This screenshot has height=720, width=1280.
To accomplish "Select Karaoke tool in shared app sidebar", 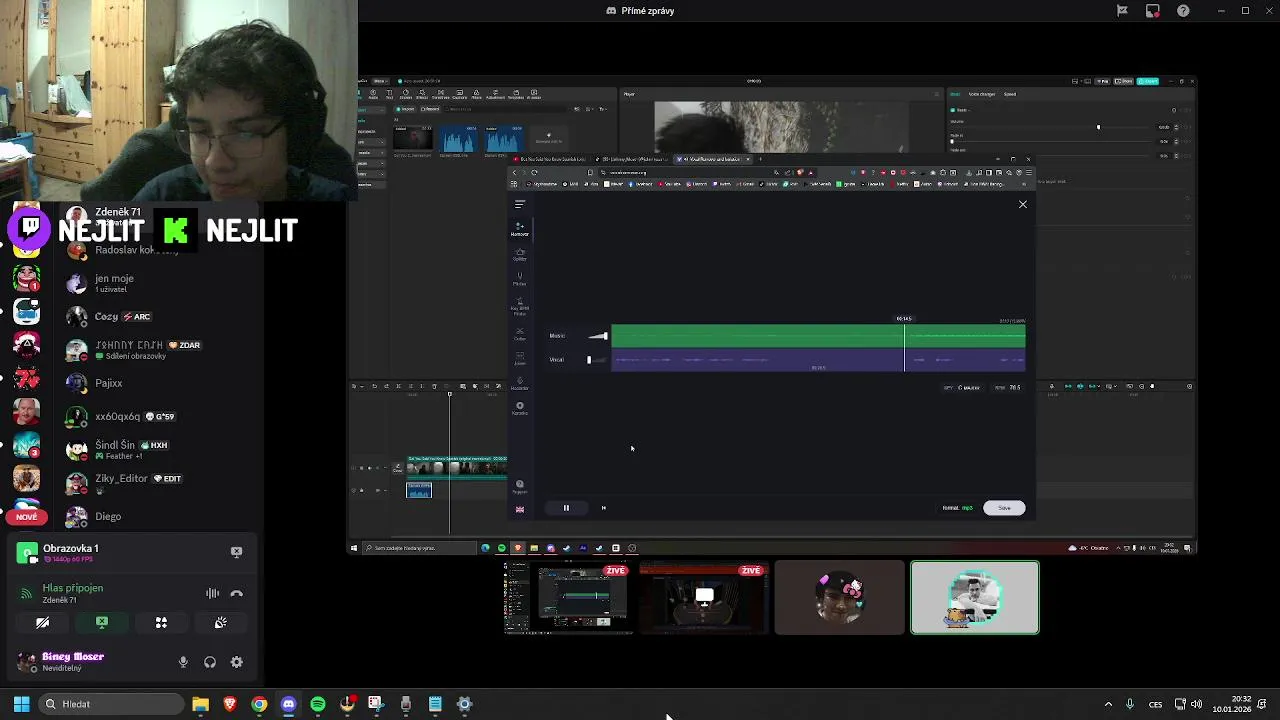I will click(520, 408).
